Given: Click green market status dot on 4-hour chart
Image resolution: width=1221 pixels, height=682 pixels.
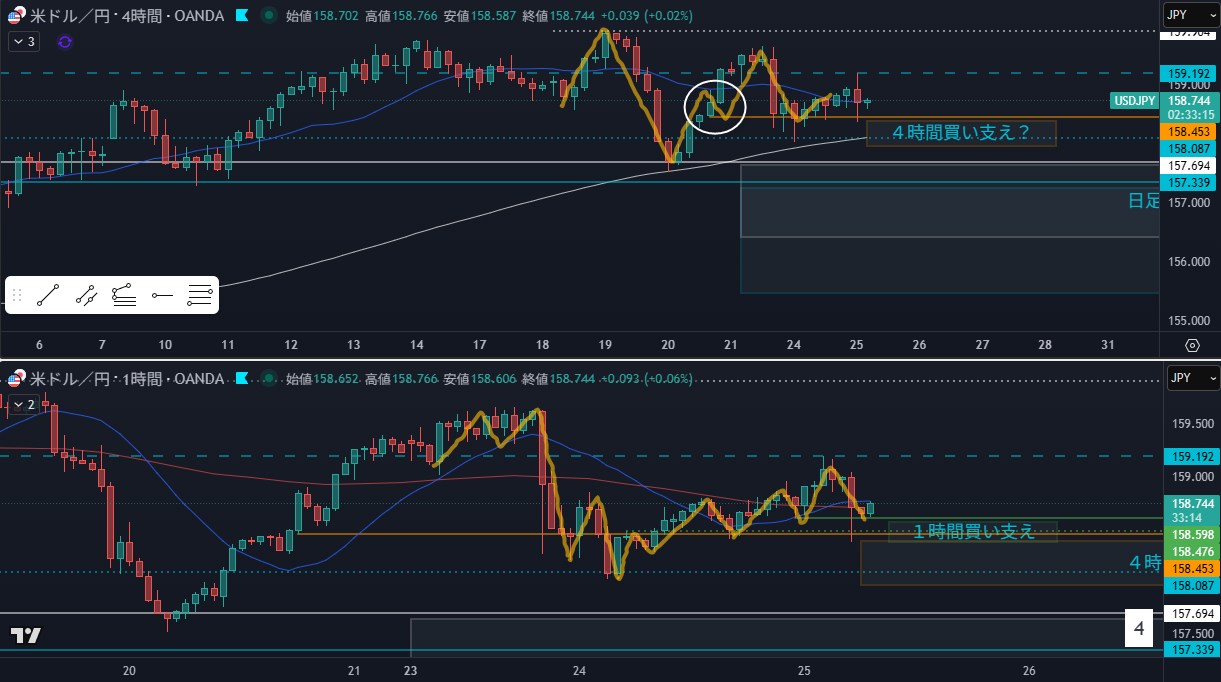Looking at the screenshot, I should 268,16.
